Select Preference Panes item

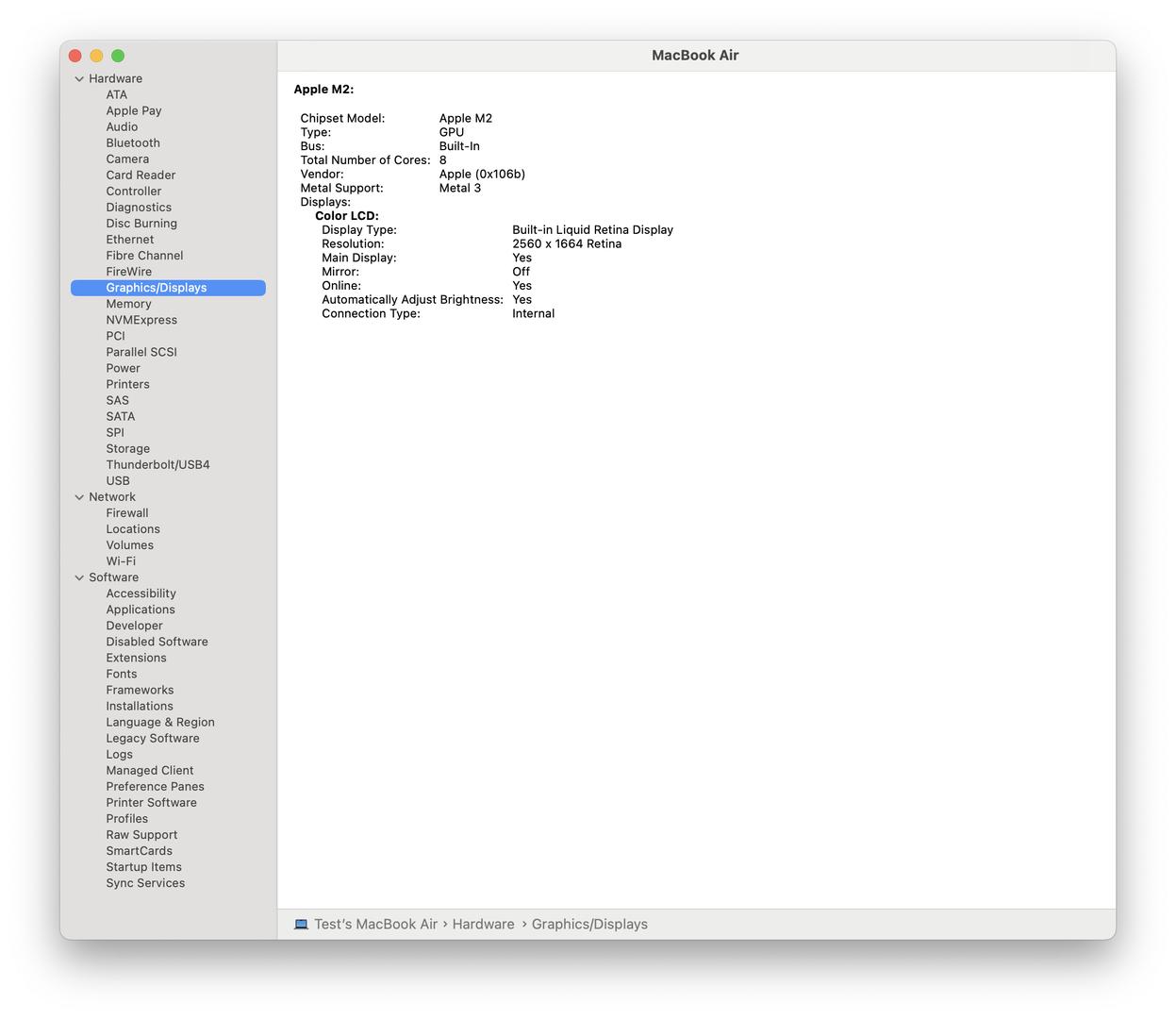(x=155, y=787)
